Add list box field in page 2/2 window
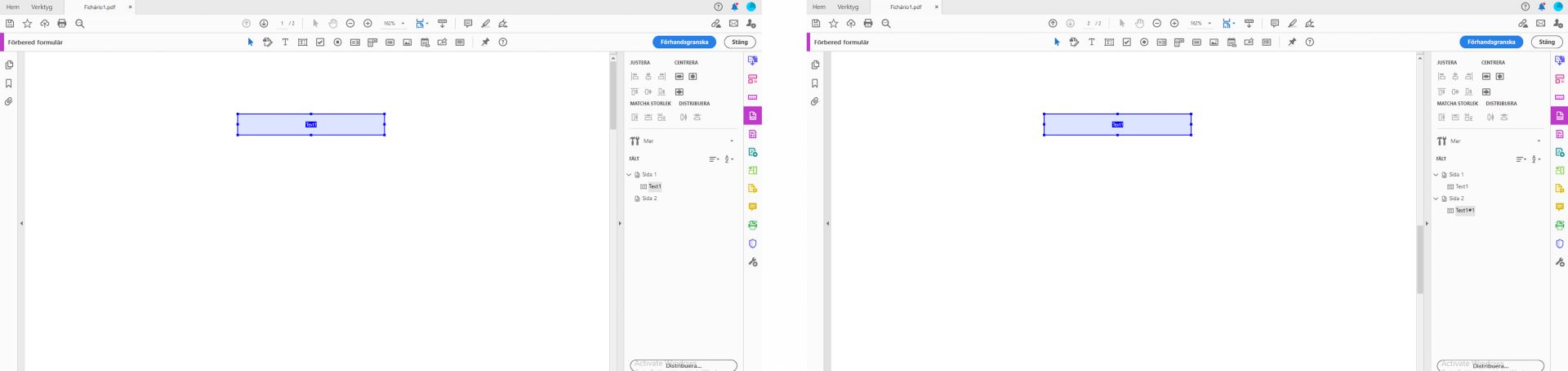The image size is (1568, 371). 1161,42
